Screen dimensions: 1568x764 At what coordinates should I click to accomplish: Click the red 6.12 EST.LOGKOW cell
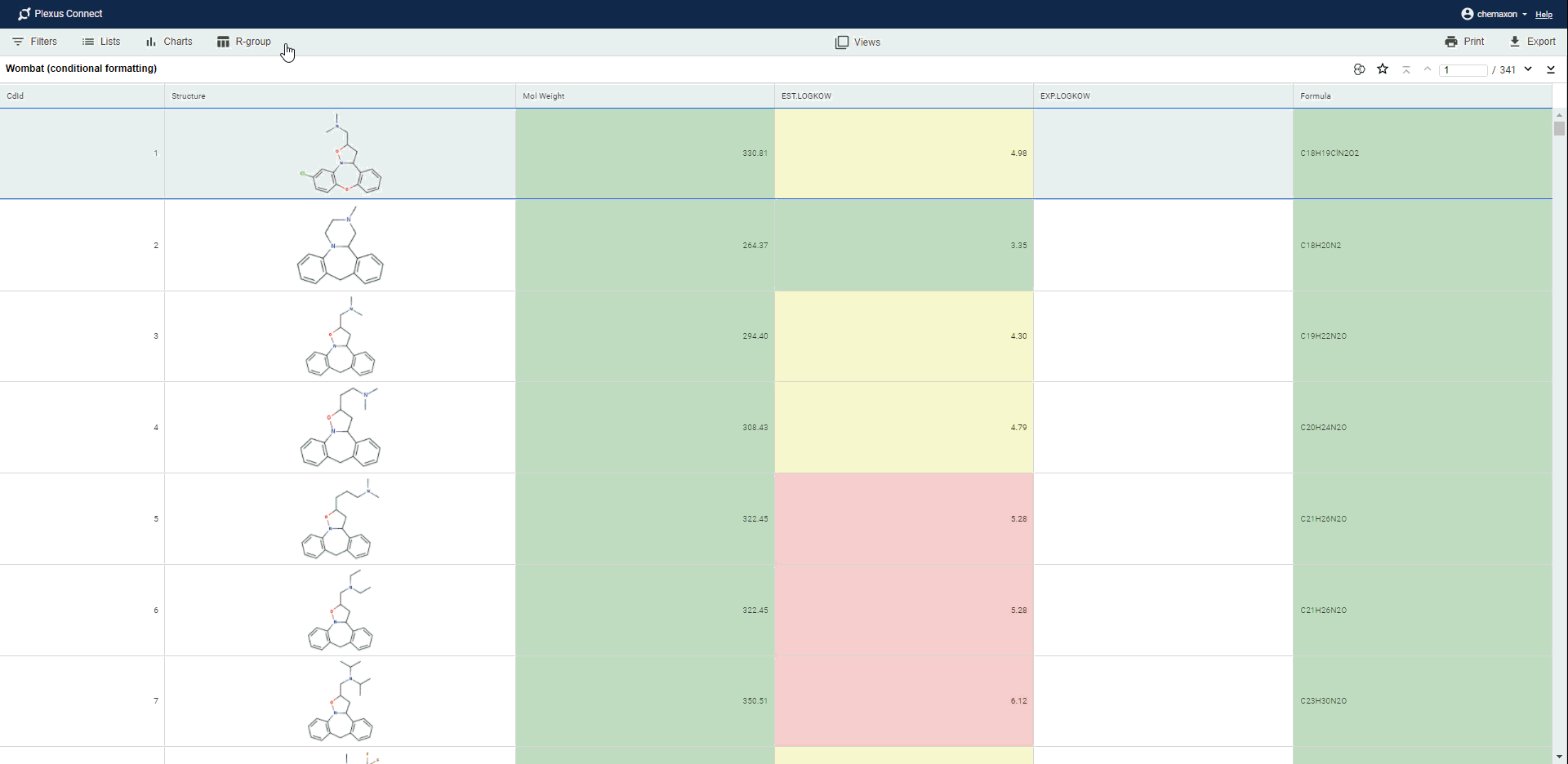click(903, 701)
